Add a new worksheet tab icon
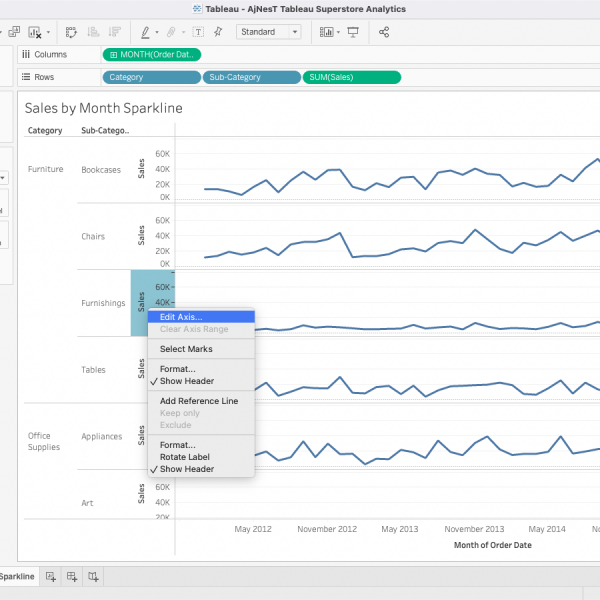 48,577
